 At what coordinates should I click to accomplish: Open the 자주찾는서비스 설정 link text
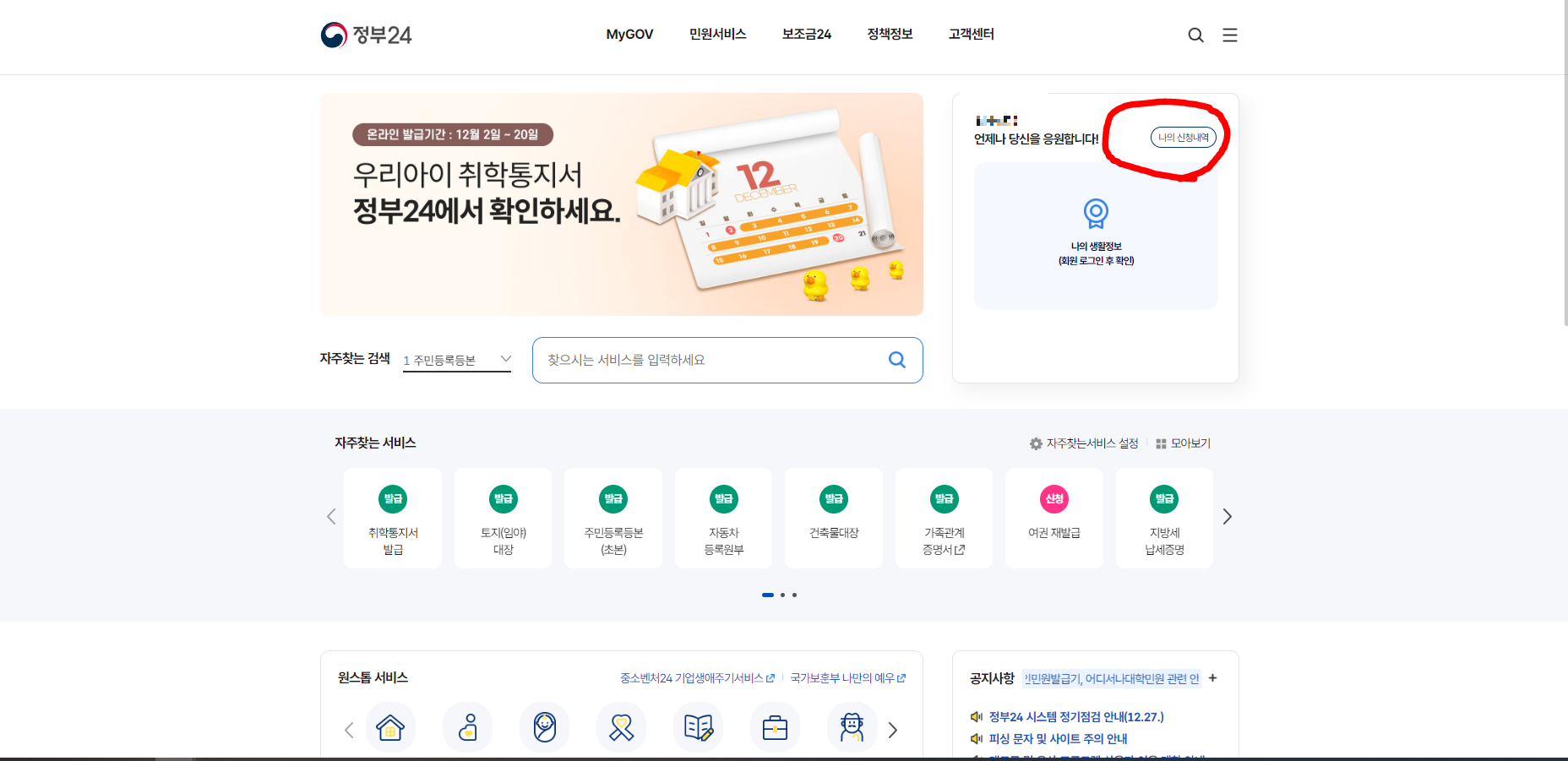point(1092,443)
